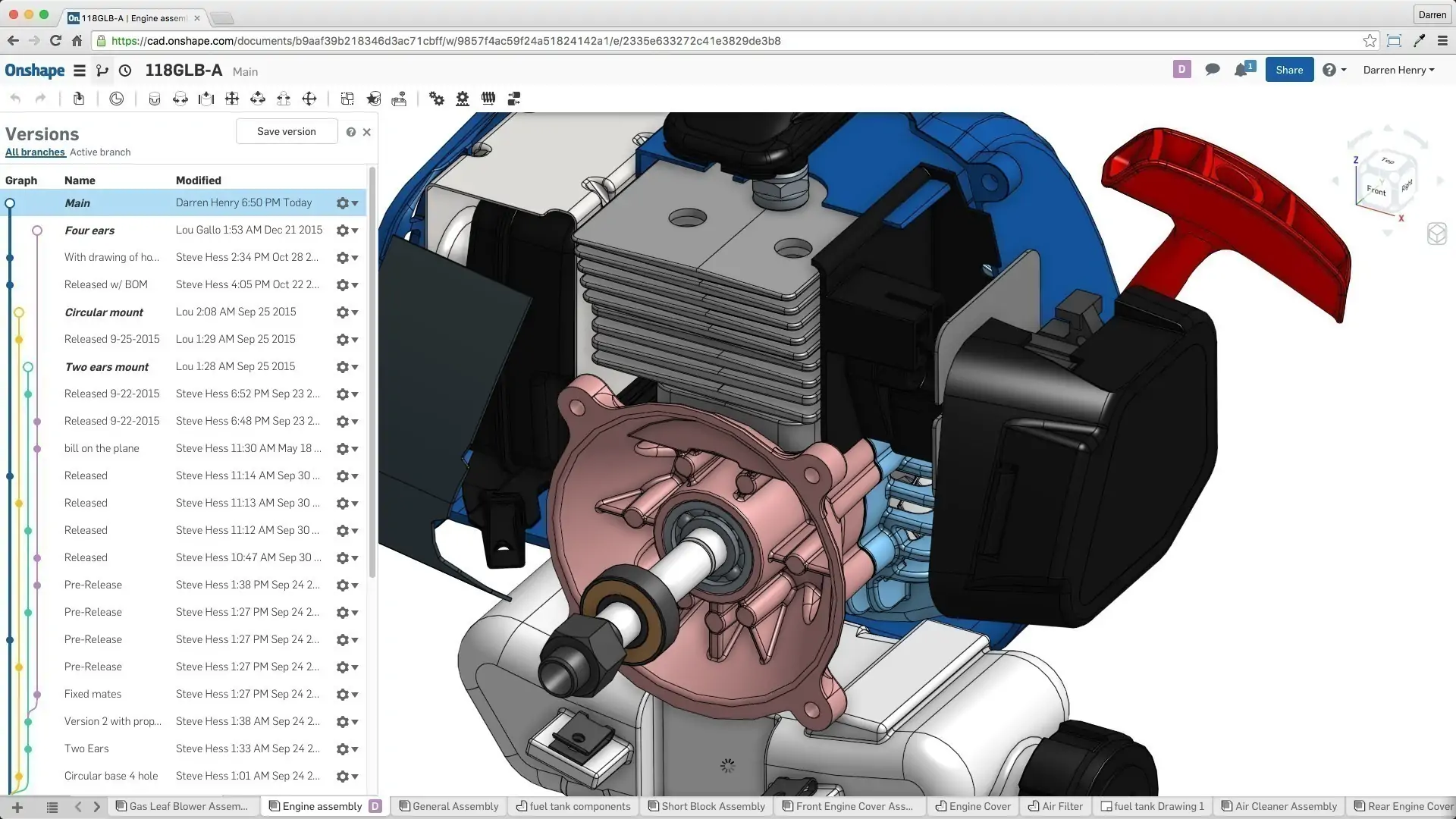Select the Mate tool in the toolbar
Viewport: 1456px width, 819px height.
tap(155, 99)
